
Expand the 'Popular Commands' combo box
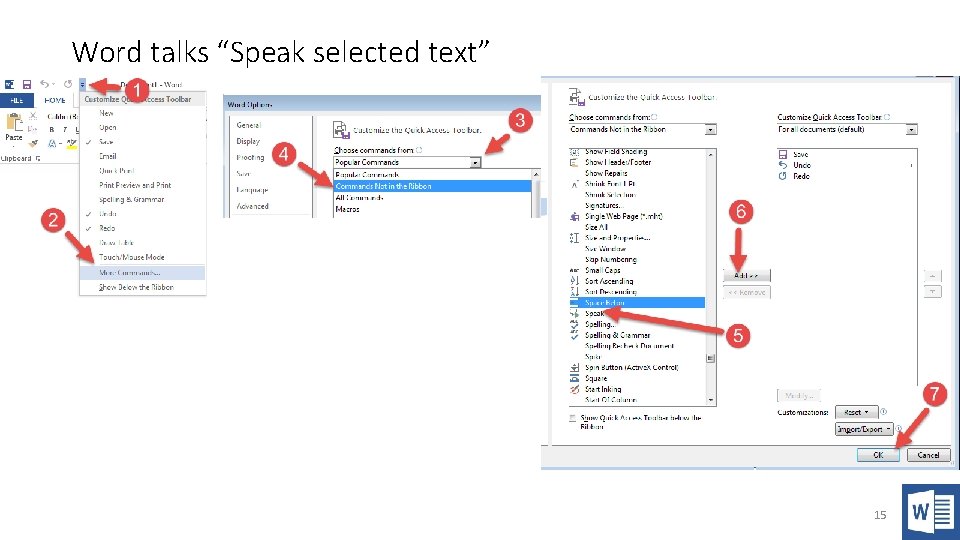[x=475, y=162]
